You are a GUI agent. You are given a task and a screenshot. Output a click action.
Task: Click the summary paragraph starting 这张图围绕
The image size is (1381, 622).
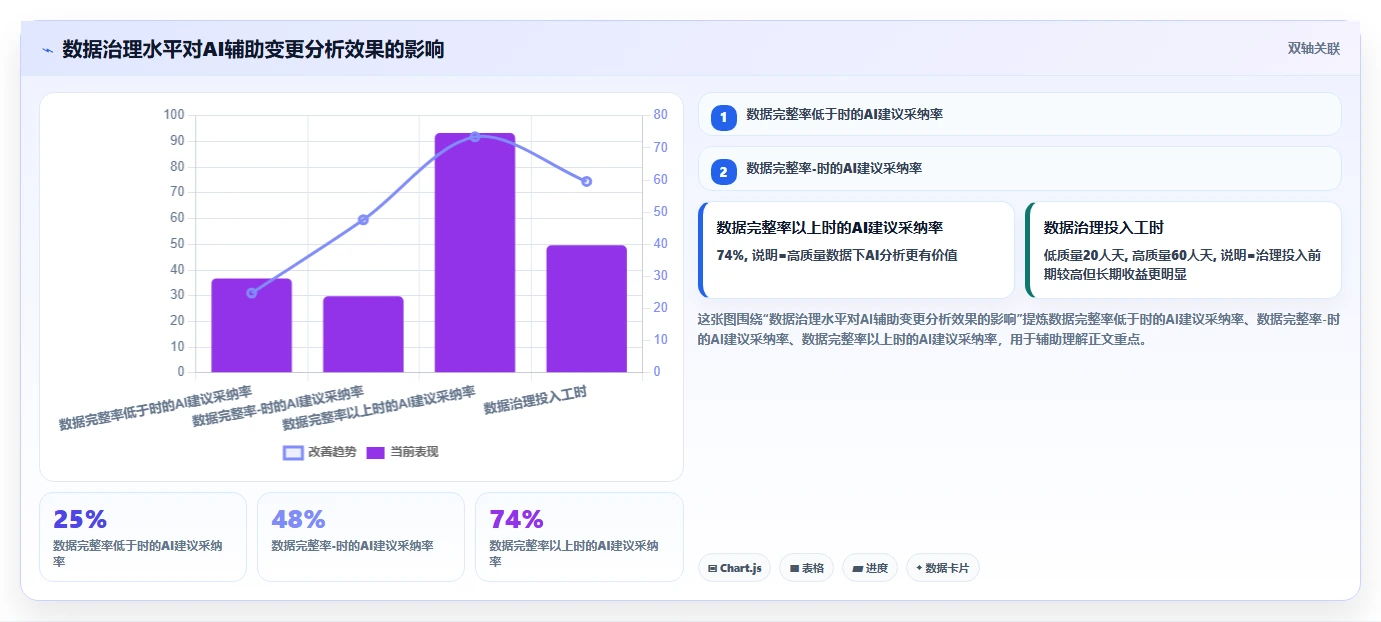(1019, 329)
